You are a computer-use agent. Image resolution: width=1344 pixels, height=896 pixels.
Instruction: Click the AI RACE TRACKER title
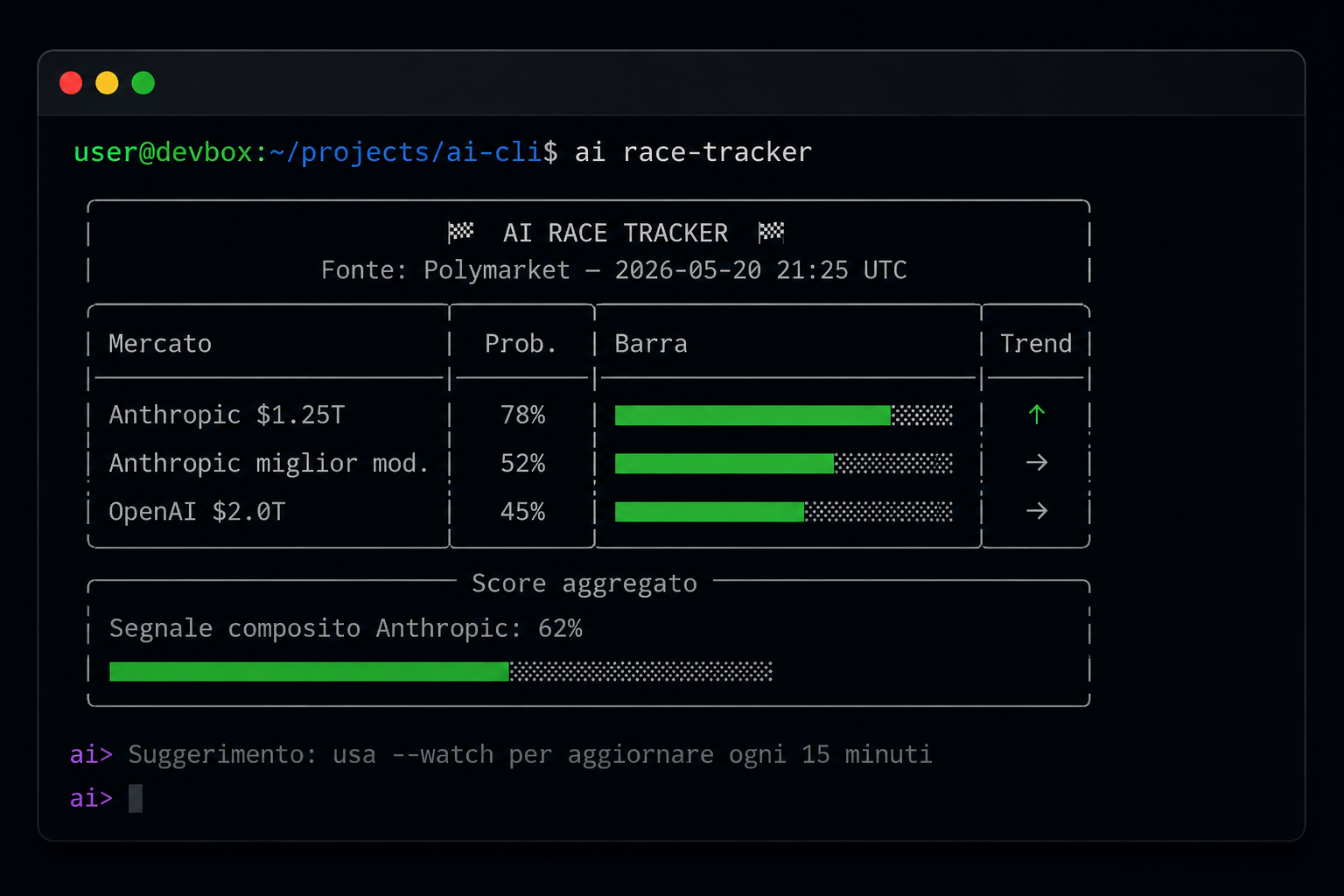coord(615,233)
